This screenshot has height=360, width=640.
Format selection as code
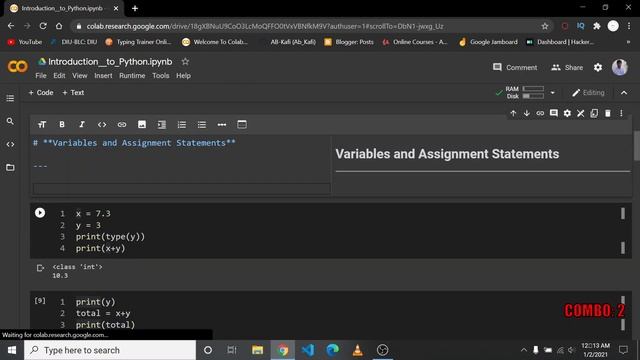pyautogui.click(x=102, y=124)
